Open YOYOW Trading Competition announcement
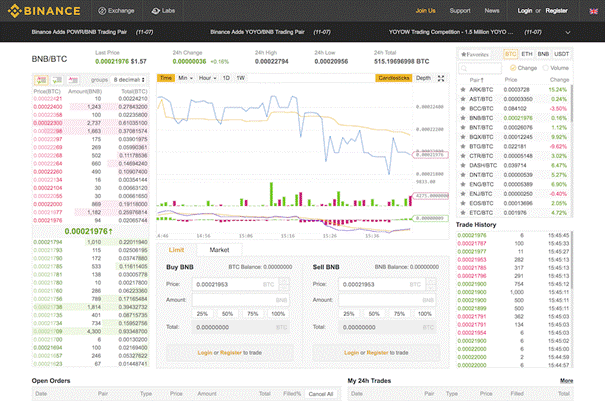This screenshot has height=401, width=605. pos(451,32)
